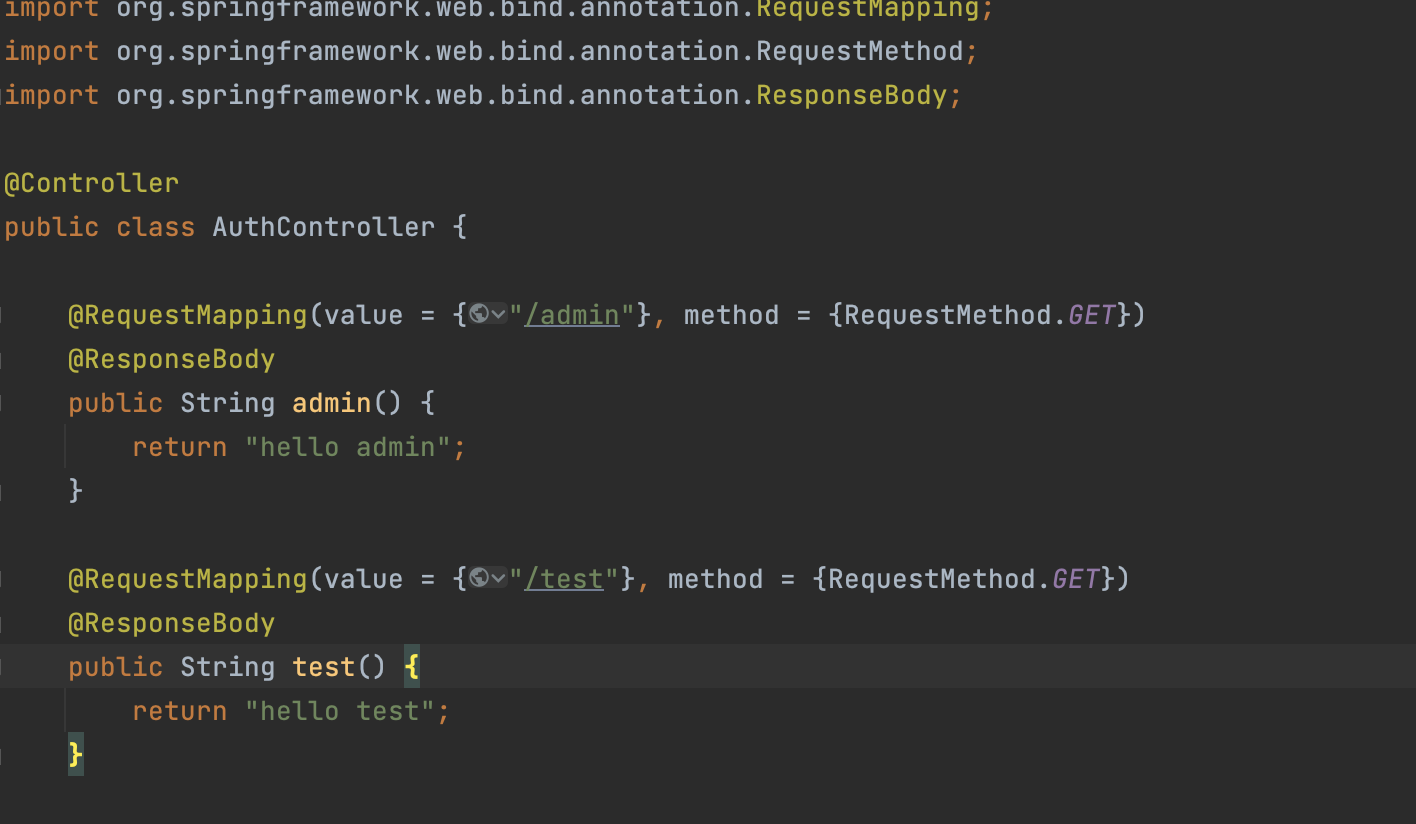Click the test method name
Image resolution: width=1416 pixels, height=824 pixels.
(323, 667)
